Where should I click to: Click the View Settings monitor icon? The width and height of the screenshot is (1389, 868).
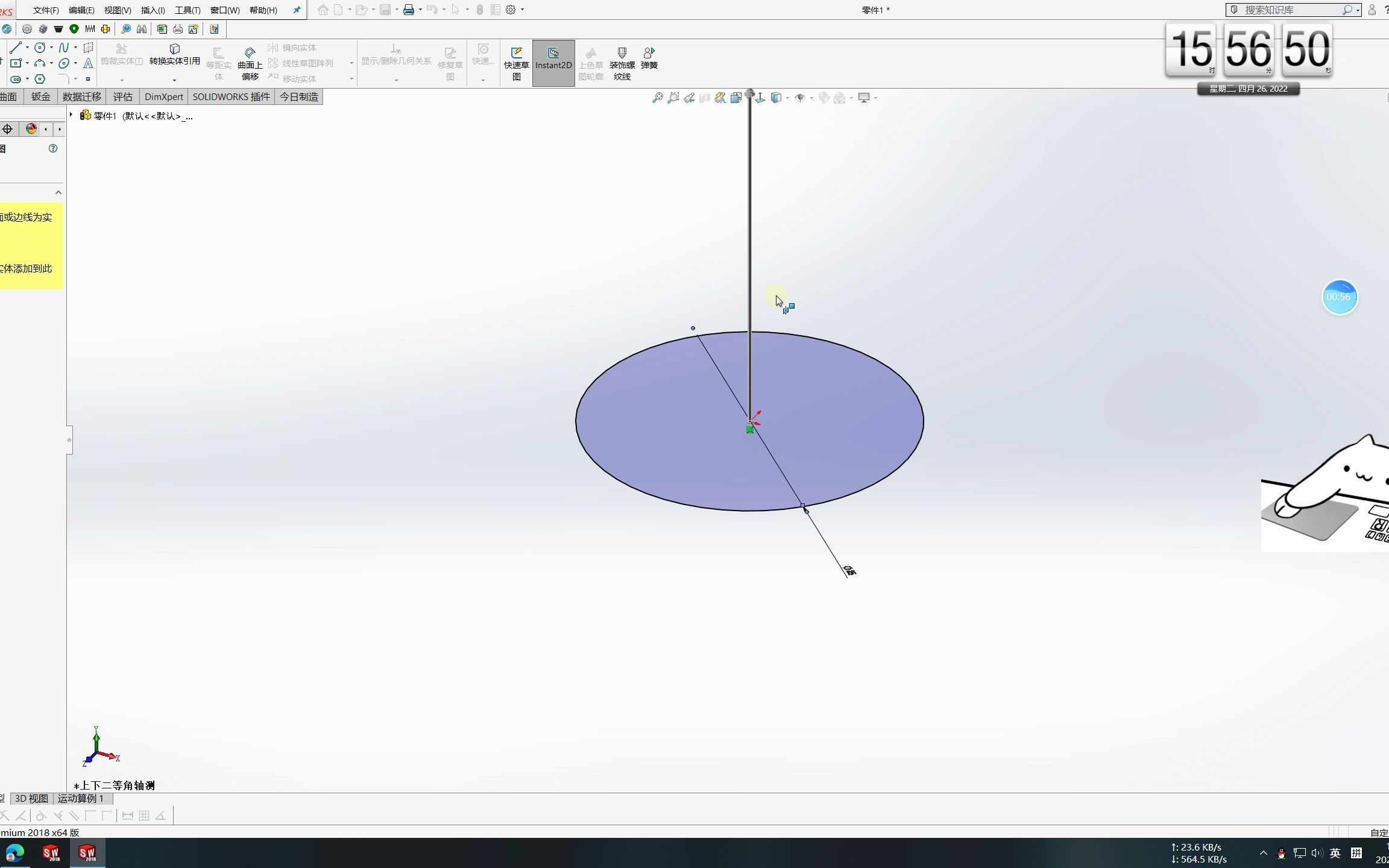point(864,98)
